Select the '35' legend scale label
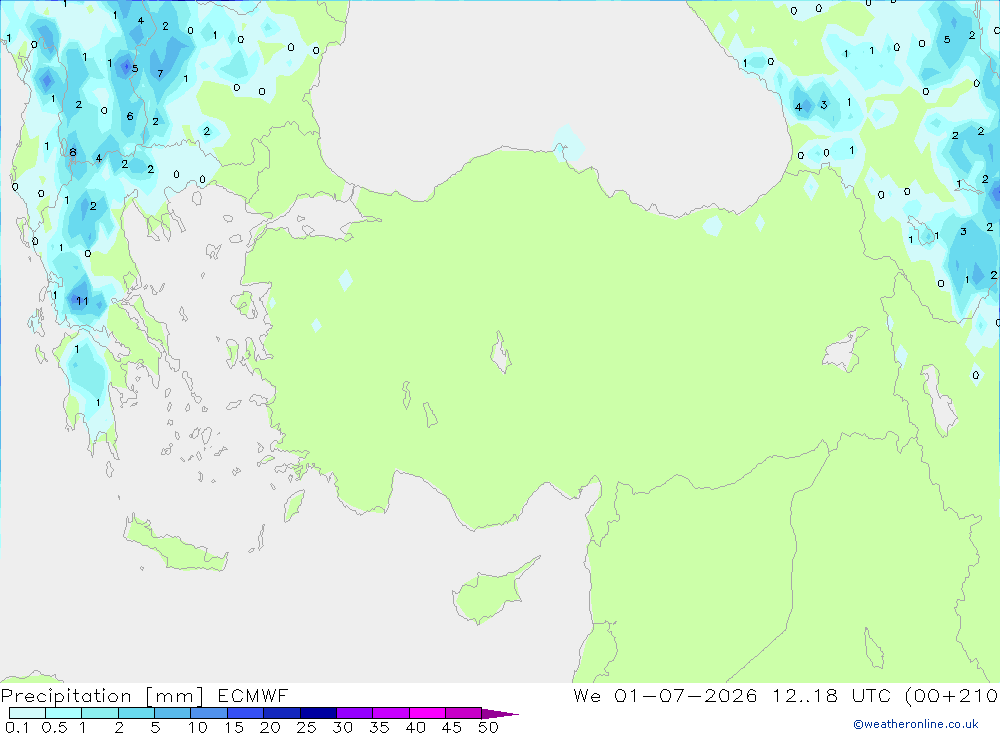 pyautogui.click(x=379, y=727)
